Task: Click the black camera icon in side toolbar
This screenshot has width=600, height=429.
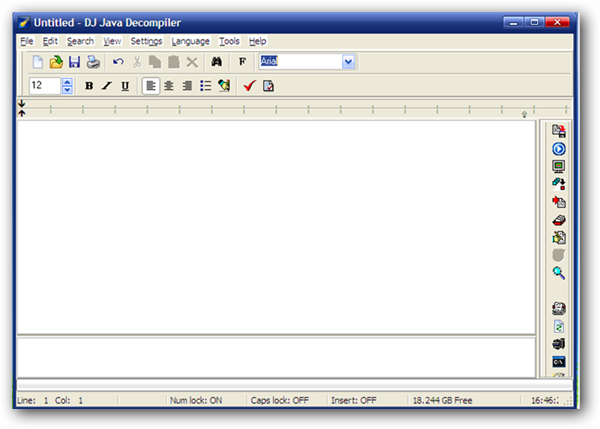Action: (x=559, y=344)
